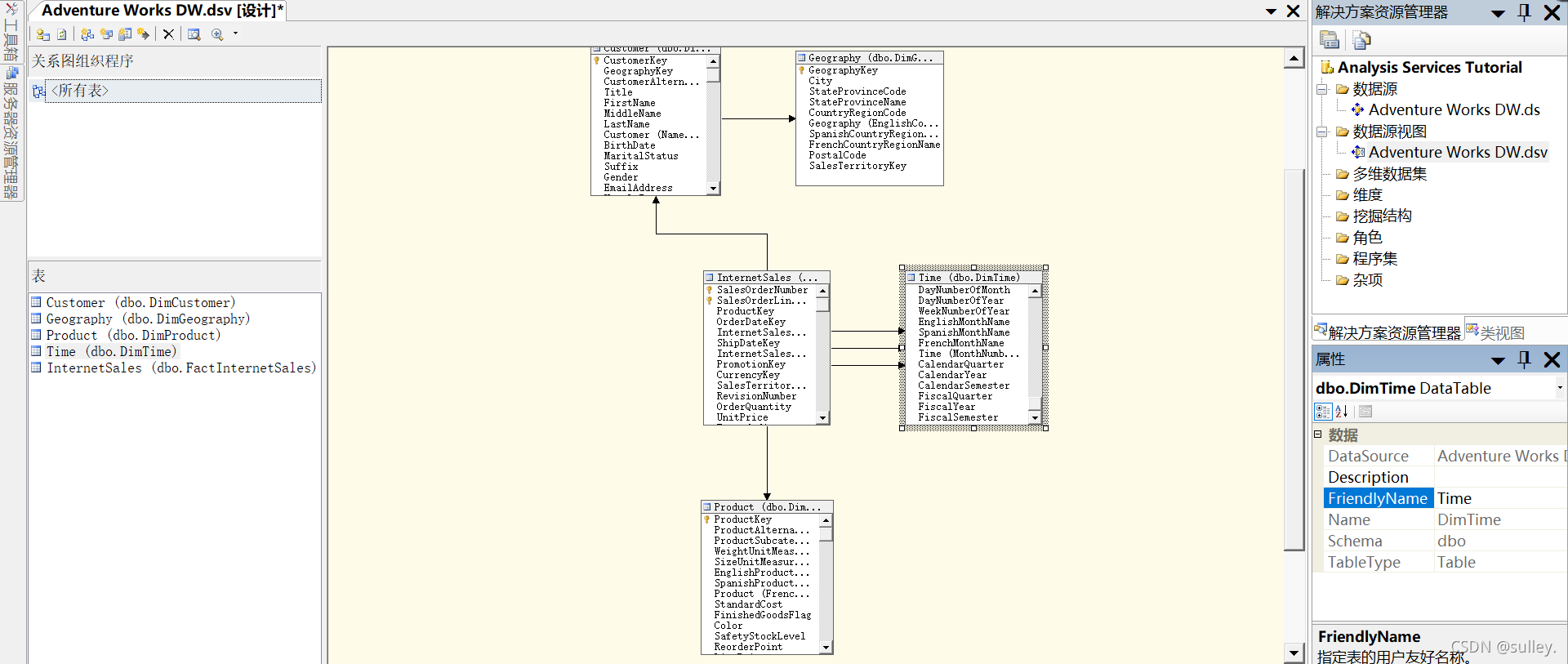
Task: Select EmailAddress column in Customer table
Action: [638, 188]
